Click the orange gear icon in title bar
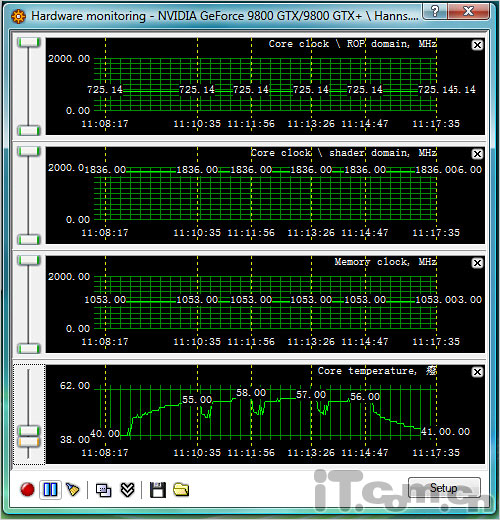500x520 pixels. pyautogui.click(x=18, y=16)
